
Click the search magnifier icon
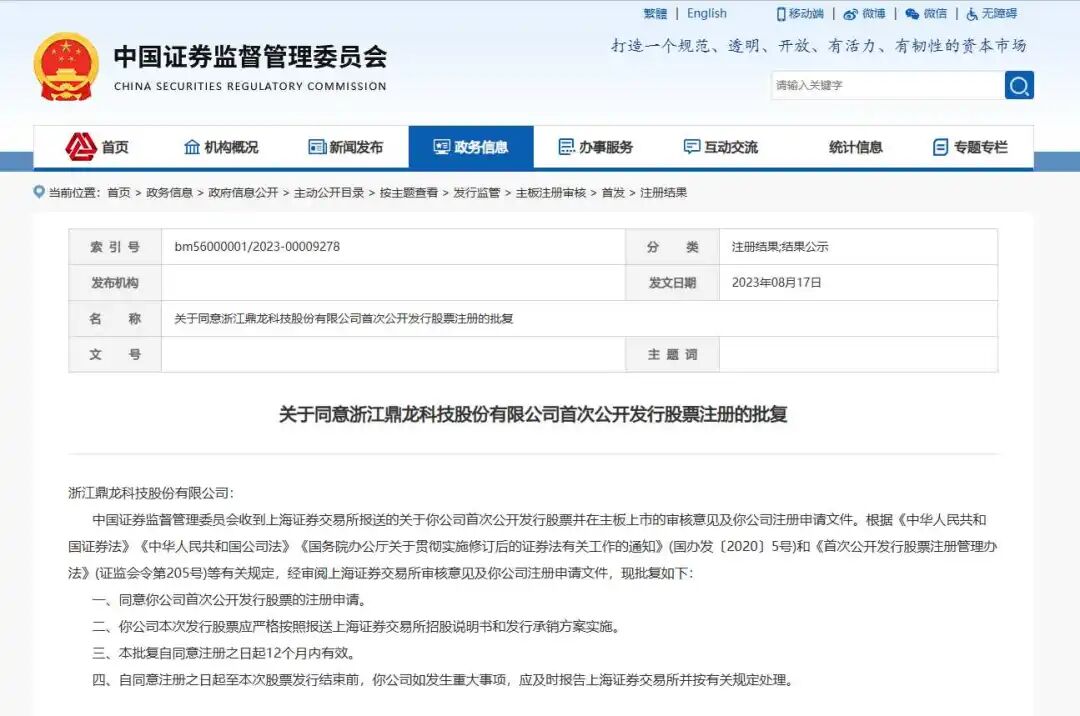click(x=1018, y=85)
